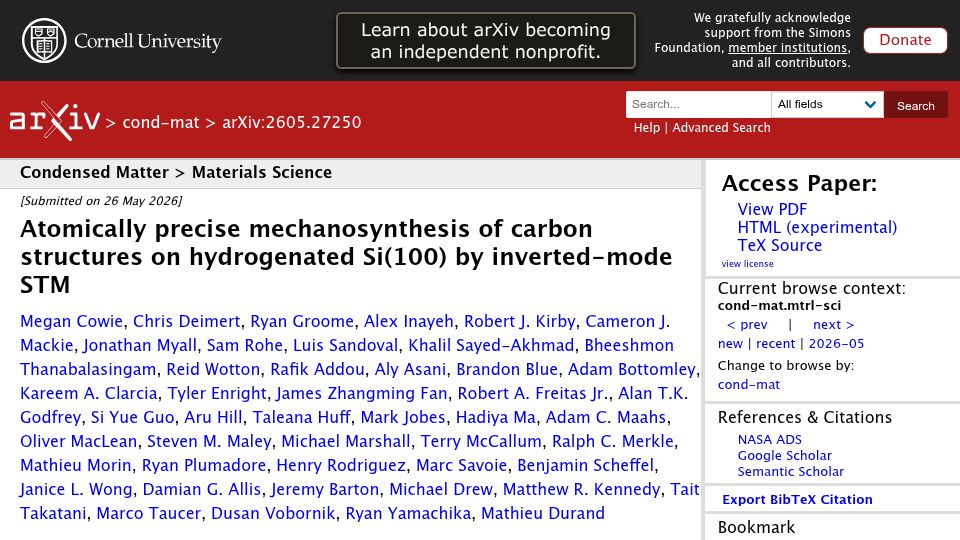Open View PDF link

pos(772,209)
